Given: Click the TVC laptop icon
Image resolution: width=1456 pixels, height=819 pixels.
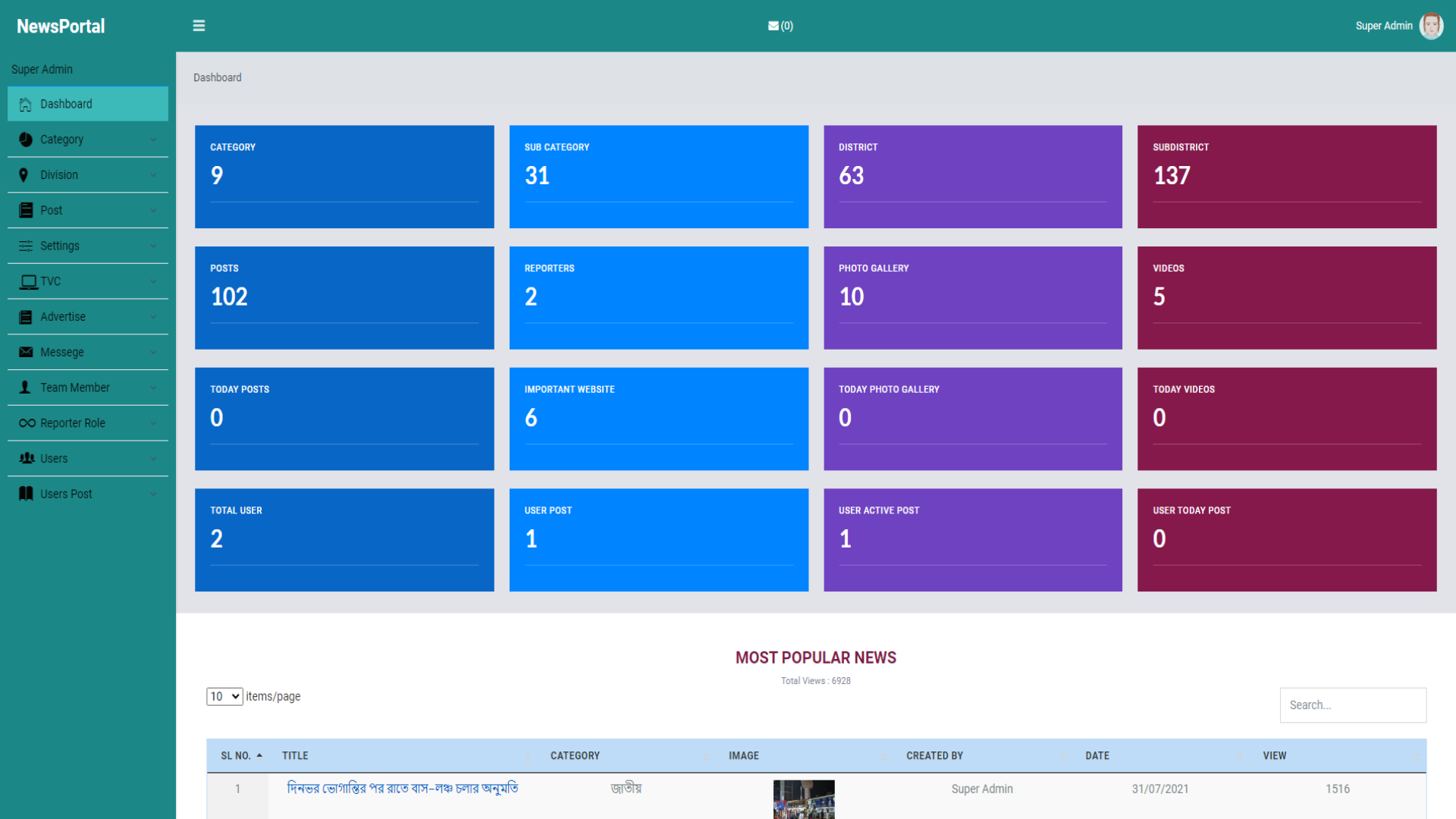Looking at the screenshot, I should click(x=28, y=282).
